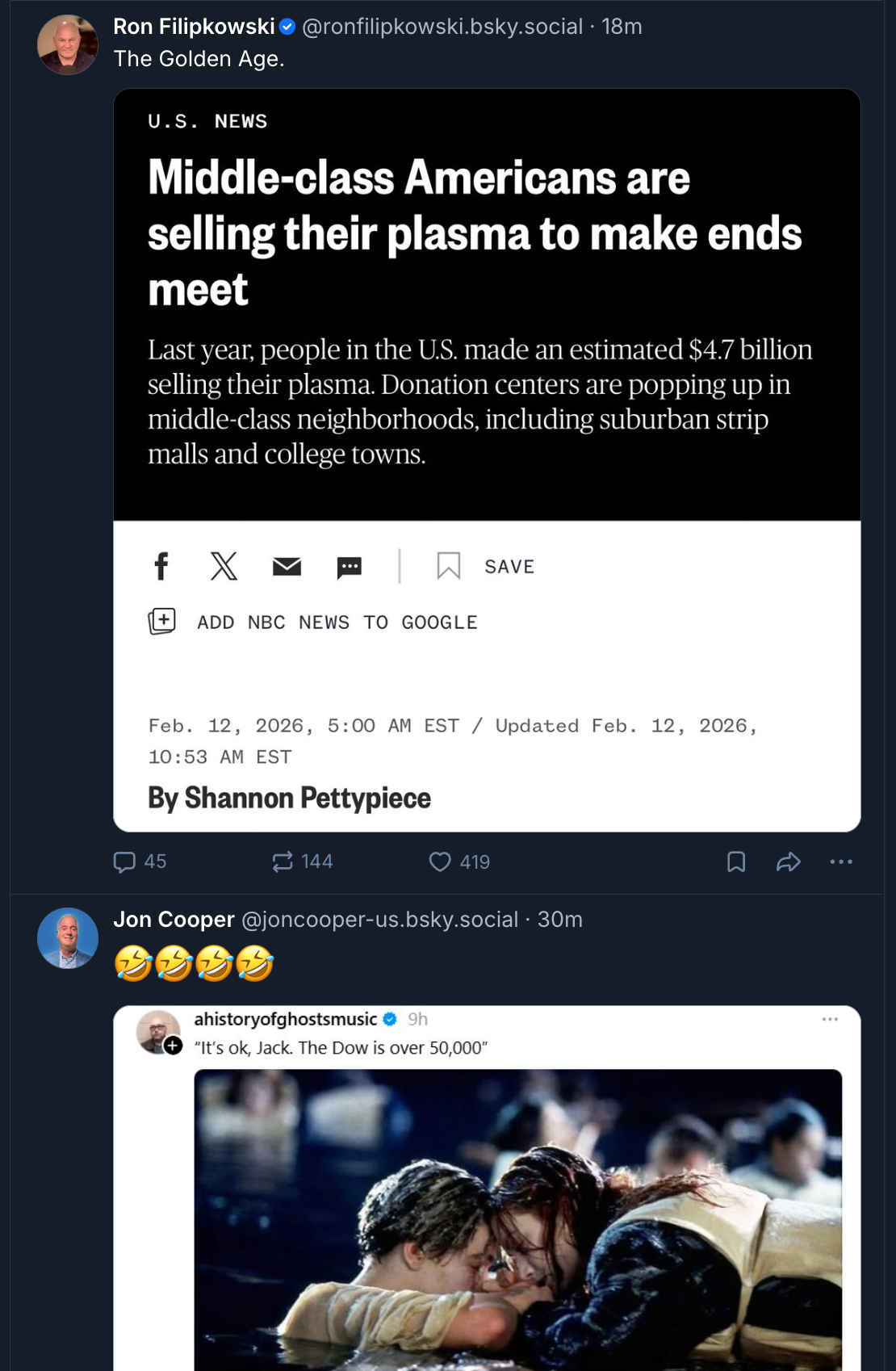
Task: Click the SMS message share icon
Action: [349, 568]
